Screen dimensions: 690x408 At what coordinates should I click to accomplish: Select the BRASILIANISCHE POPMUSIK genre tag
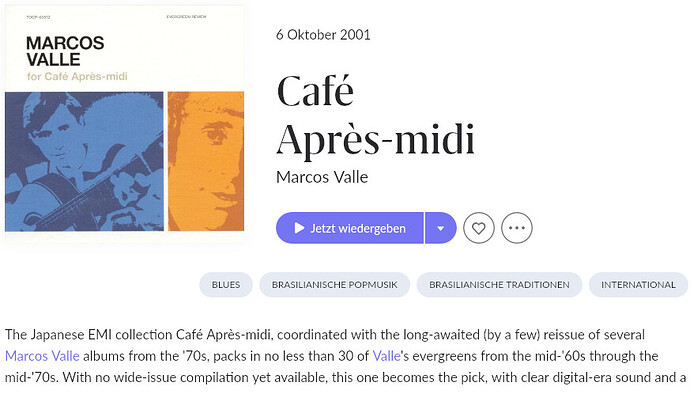334,285
